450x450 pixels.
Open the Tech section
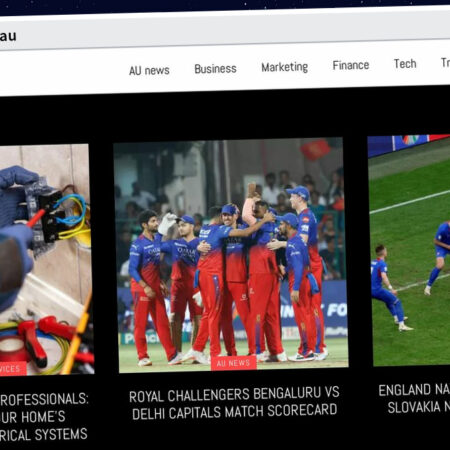pos(405,63)
